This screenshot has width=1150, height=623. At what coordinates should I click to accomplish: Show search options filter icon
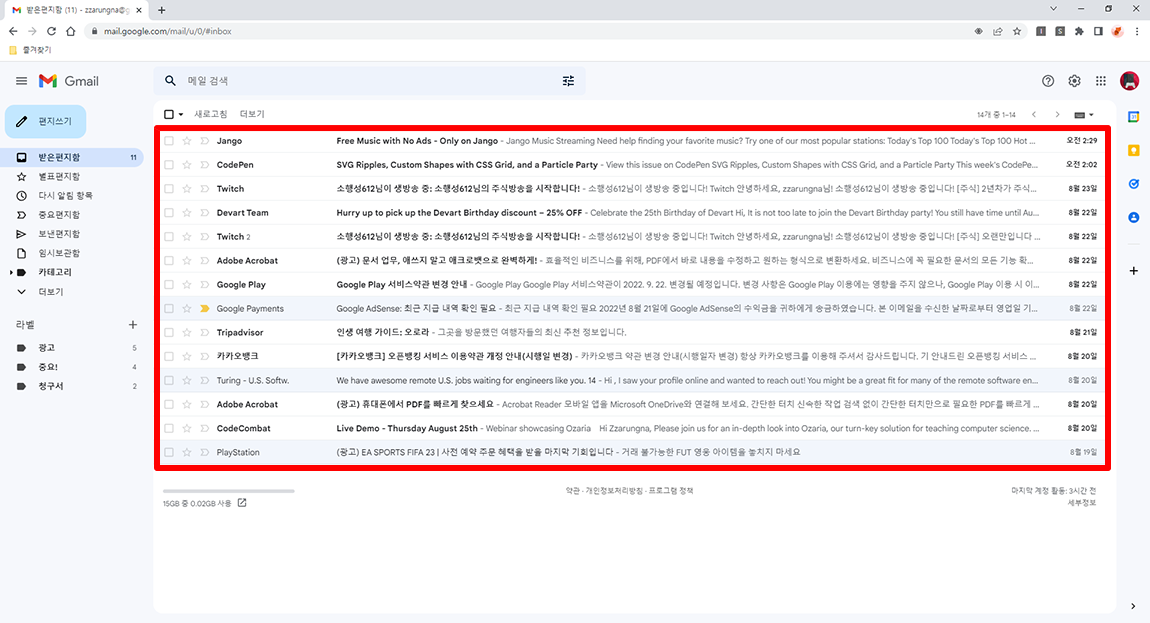point(568,81)
